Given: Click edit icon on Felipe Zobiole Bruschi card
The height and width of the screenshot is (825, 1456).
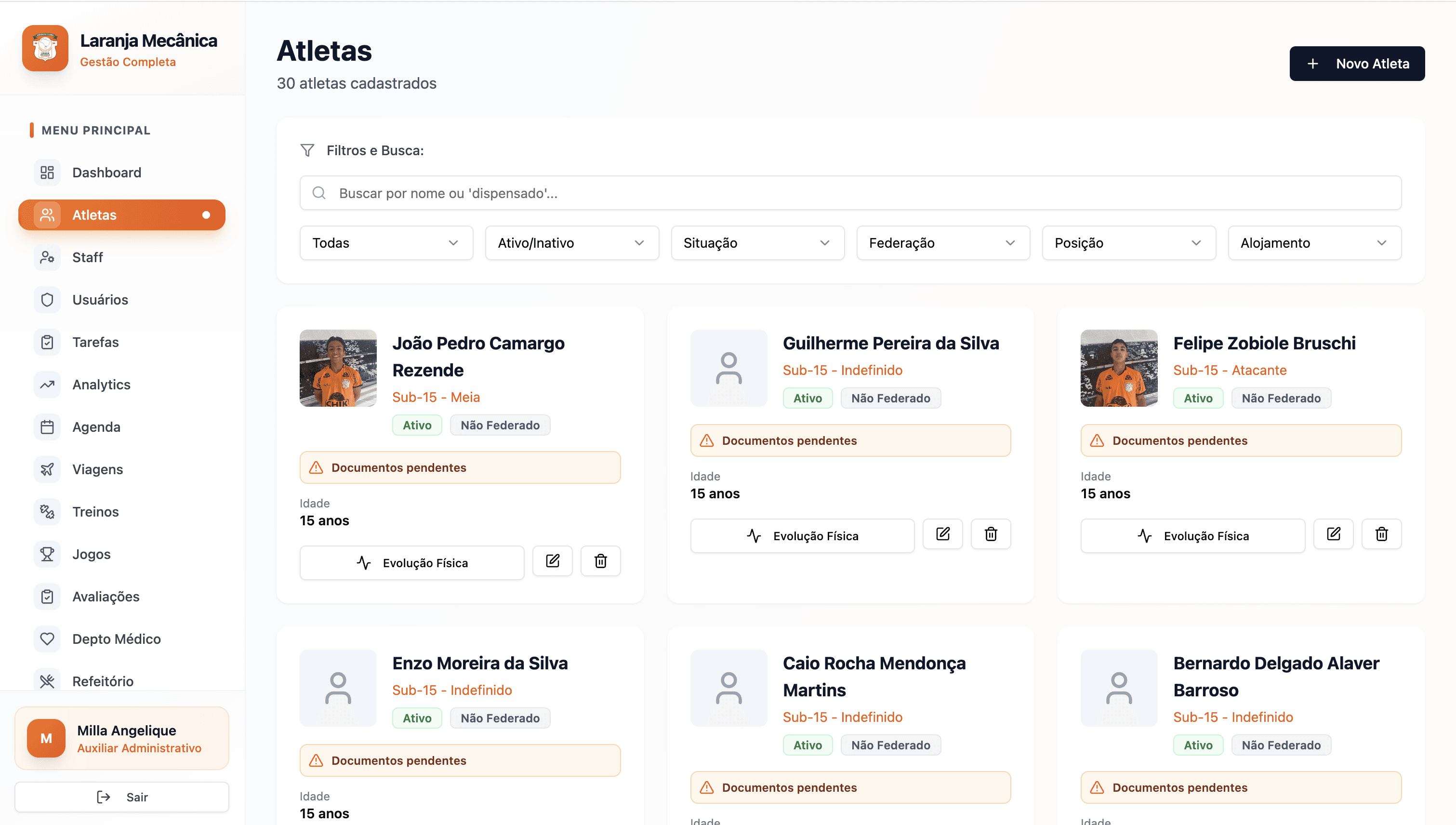Looking at the screenshot, I should click(1333, 534).
